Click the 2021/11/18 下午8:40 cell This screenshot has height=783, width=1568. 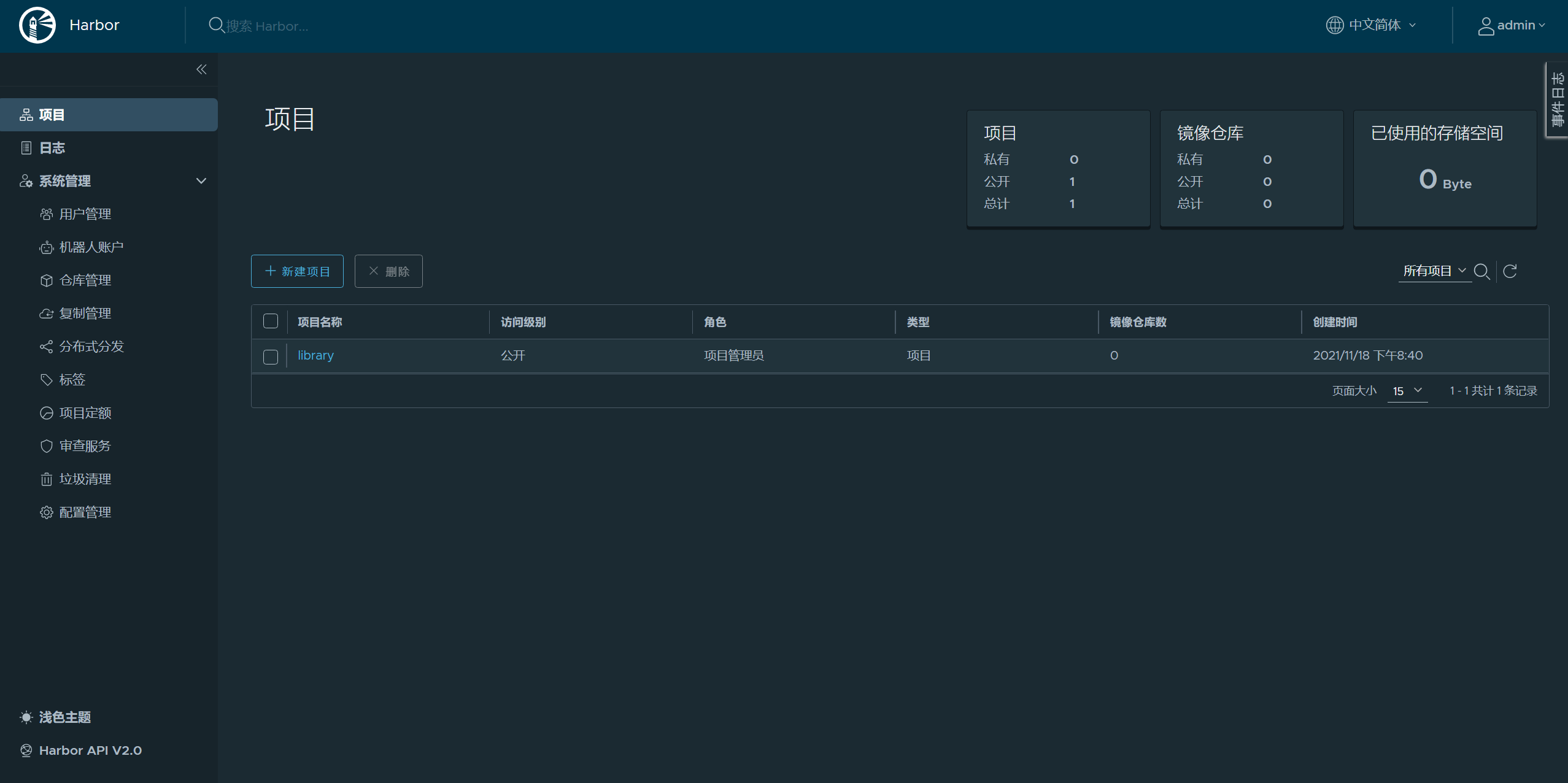pos(1368,355)
